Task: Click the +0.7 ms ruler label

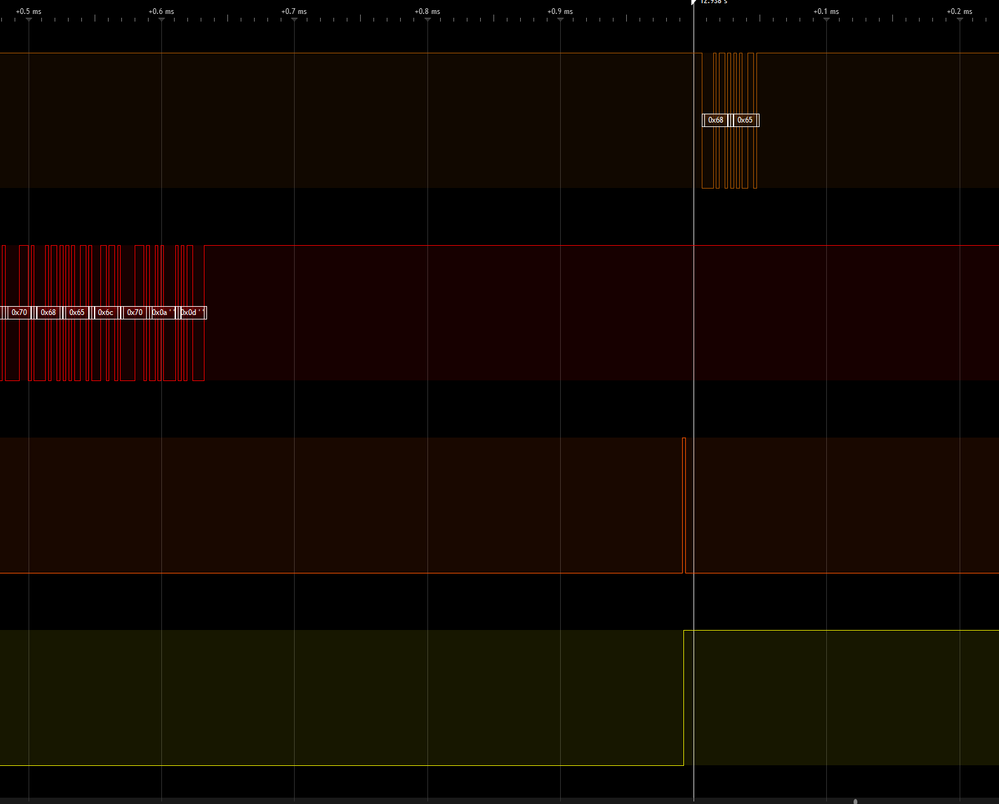Action: click(x=293, y=11)
